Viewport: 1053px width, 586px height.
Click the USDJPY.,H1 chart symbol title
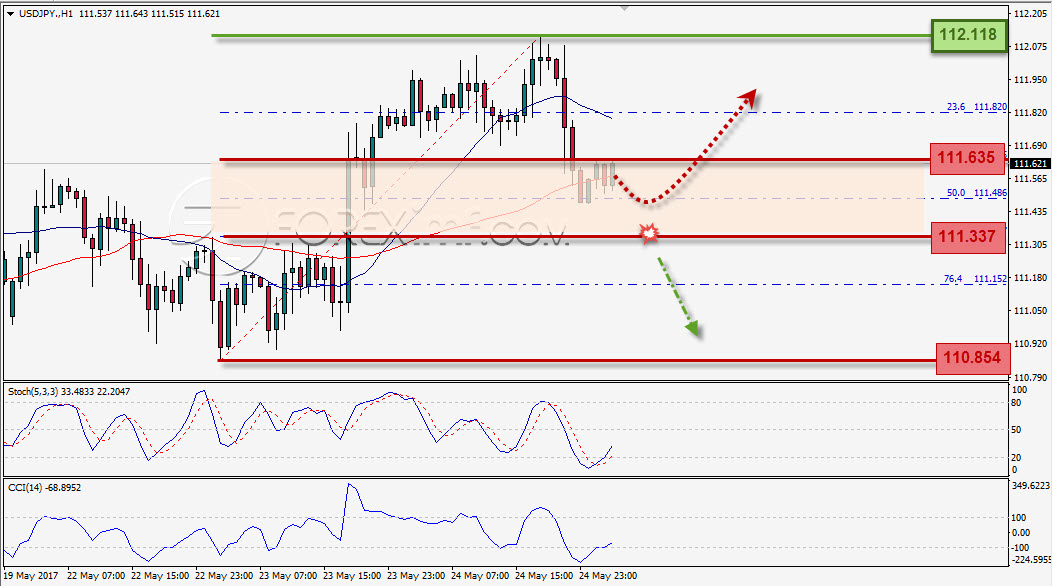click(46, 14)
